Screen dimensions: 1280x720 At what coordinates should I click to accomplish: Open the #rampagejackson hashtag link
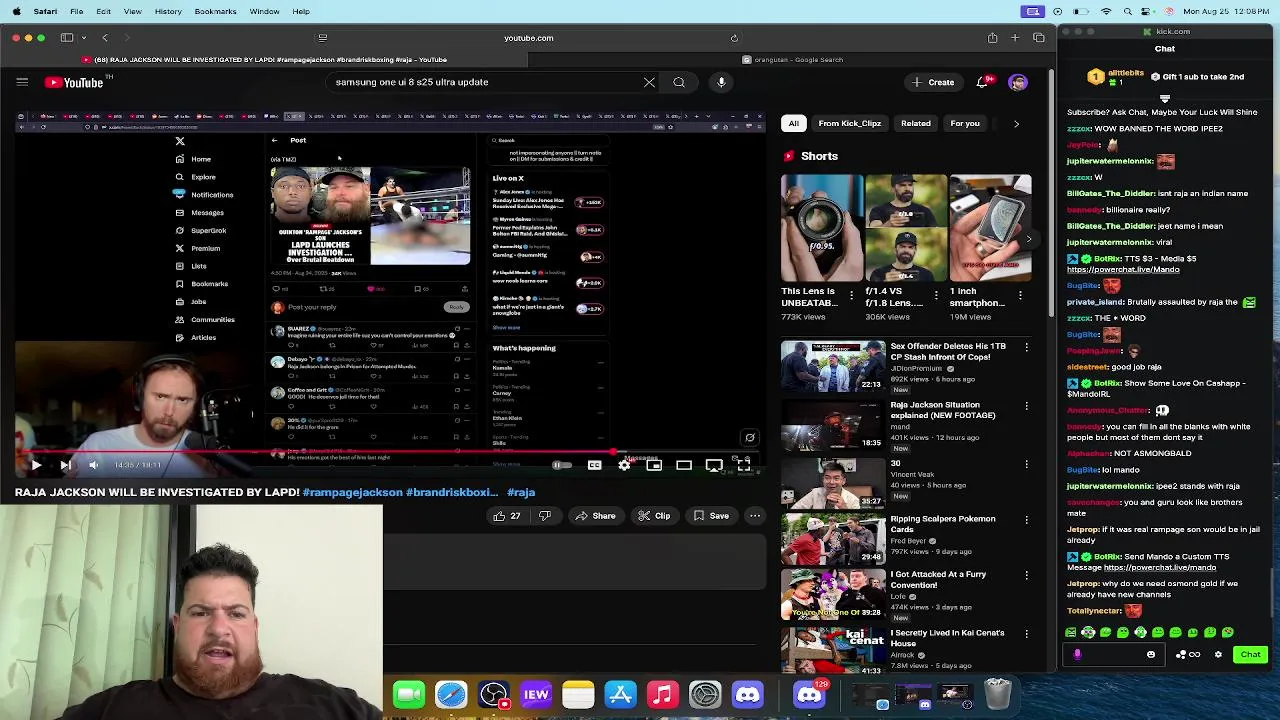pyautogui.click(x=351, y=492)
